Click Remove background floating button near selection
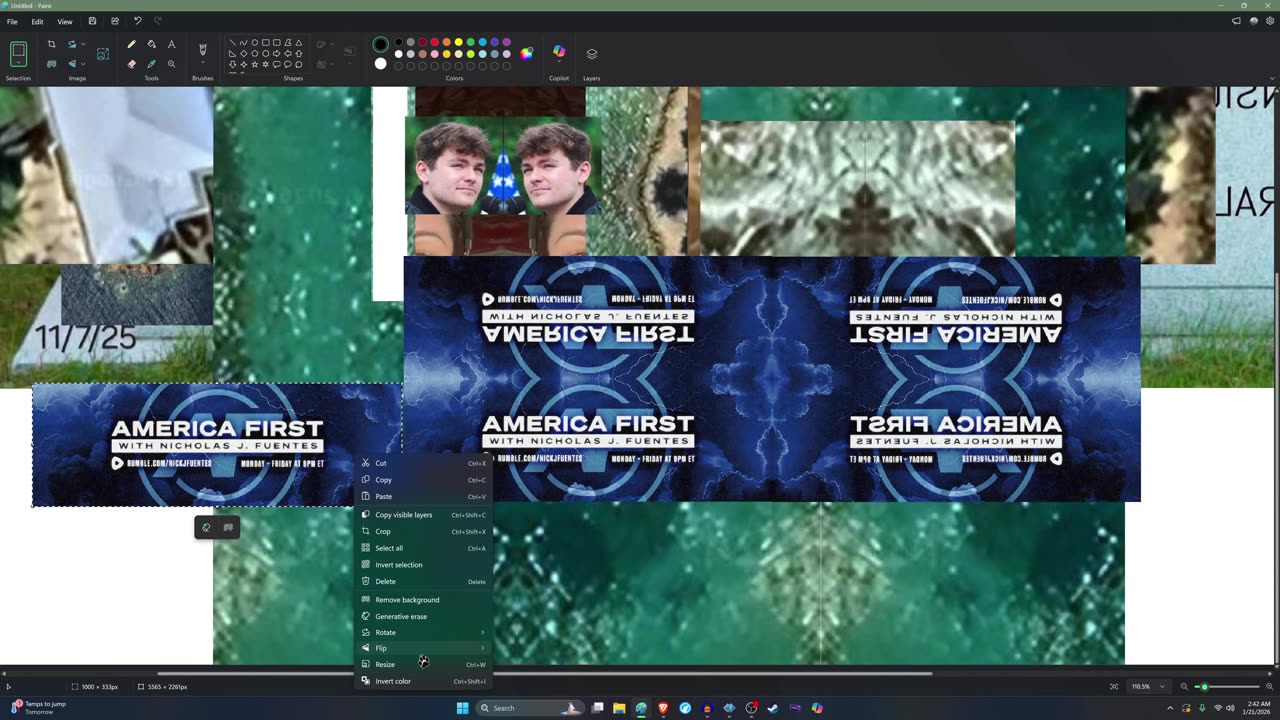The image size is (1280, 720). click(228, 527)
